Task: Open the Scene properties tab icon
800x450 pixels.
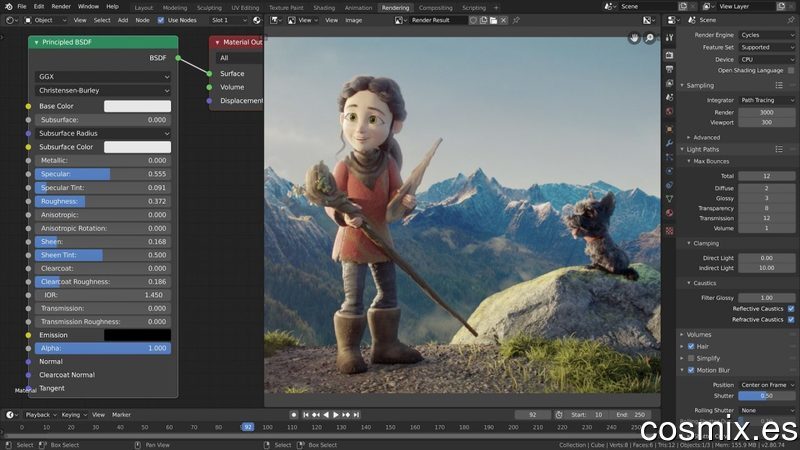Action: (669, 97)
